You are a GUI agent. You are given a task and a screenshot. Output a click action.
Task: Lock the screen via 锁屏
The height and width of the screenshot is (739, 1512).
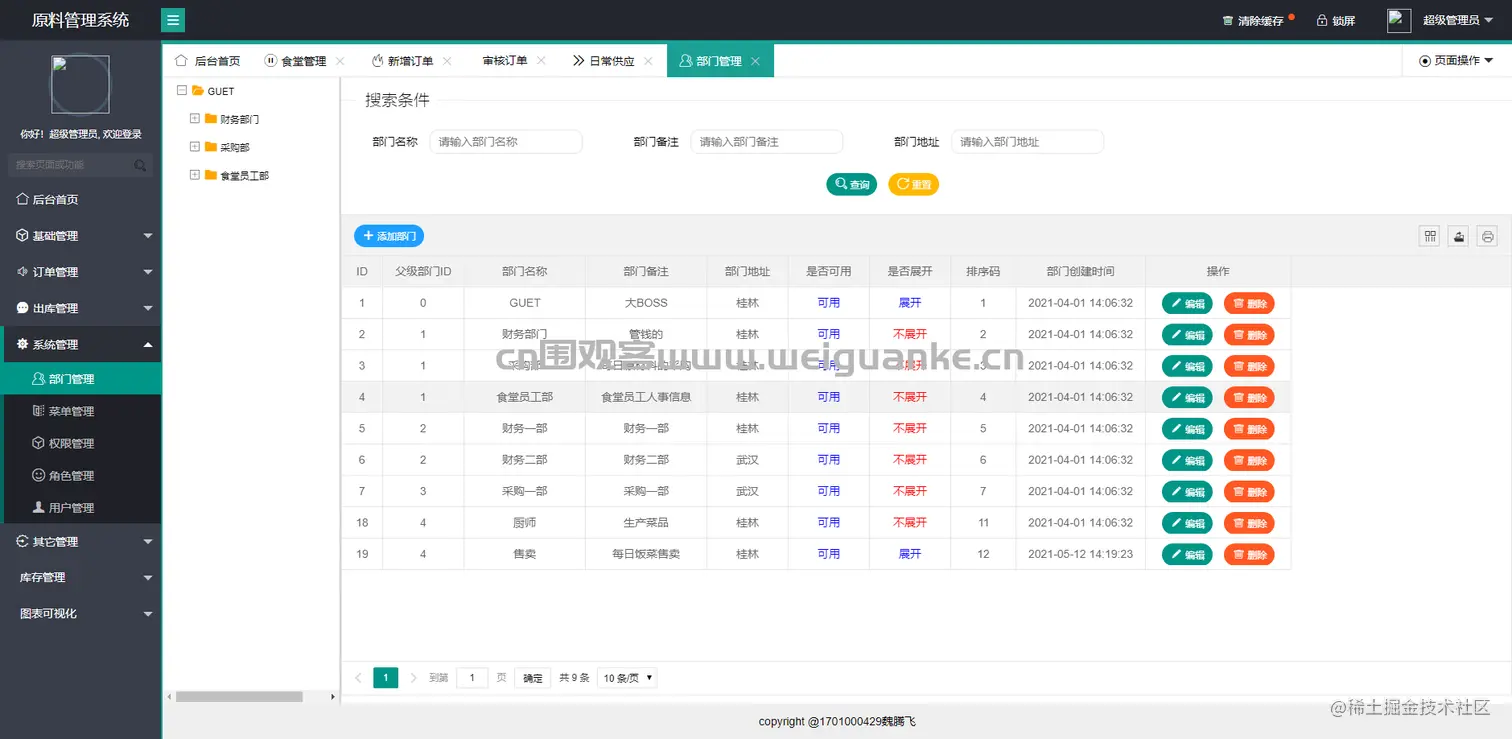1335,21
